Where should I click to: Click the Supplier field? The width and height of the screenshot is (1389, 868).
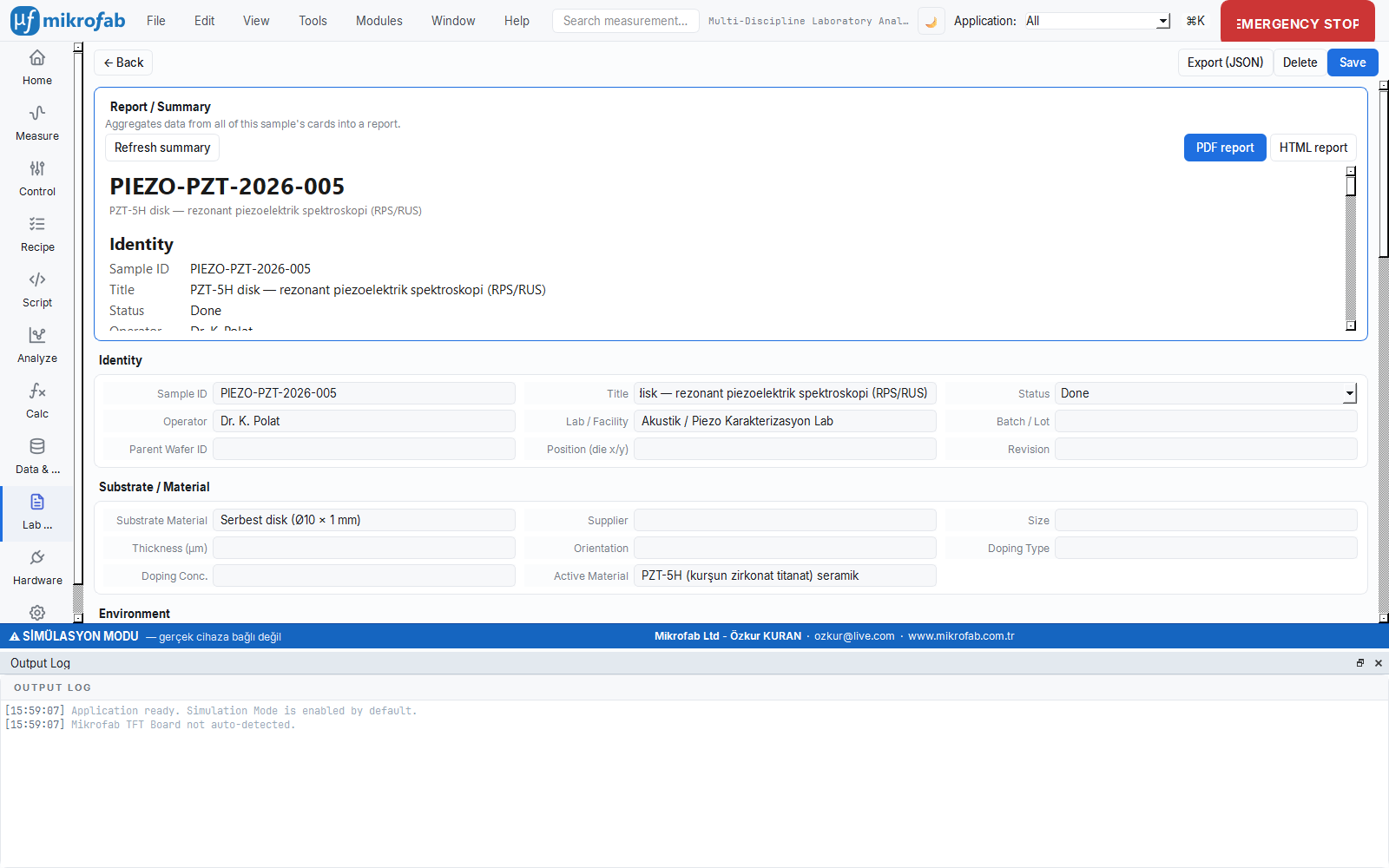tap(785, 520)
